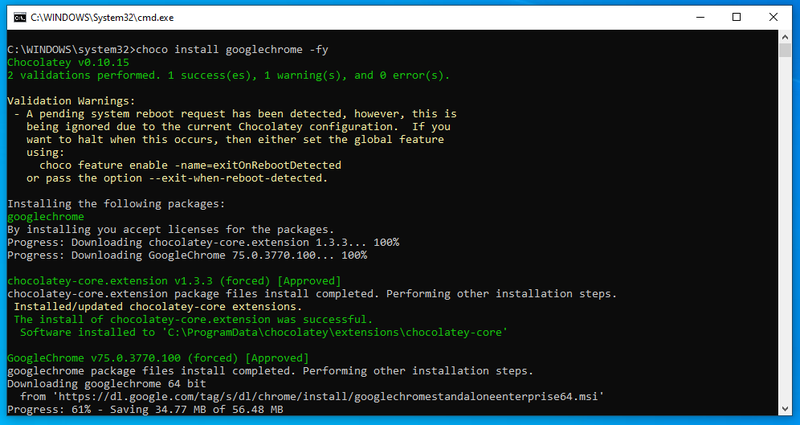Click 'Downloading GoogleChrome 75.0.3770.100' progress line
This screenshot has height=425, width=800.
click(187, 255)
